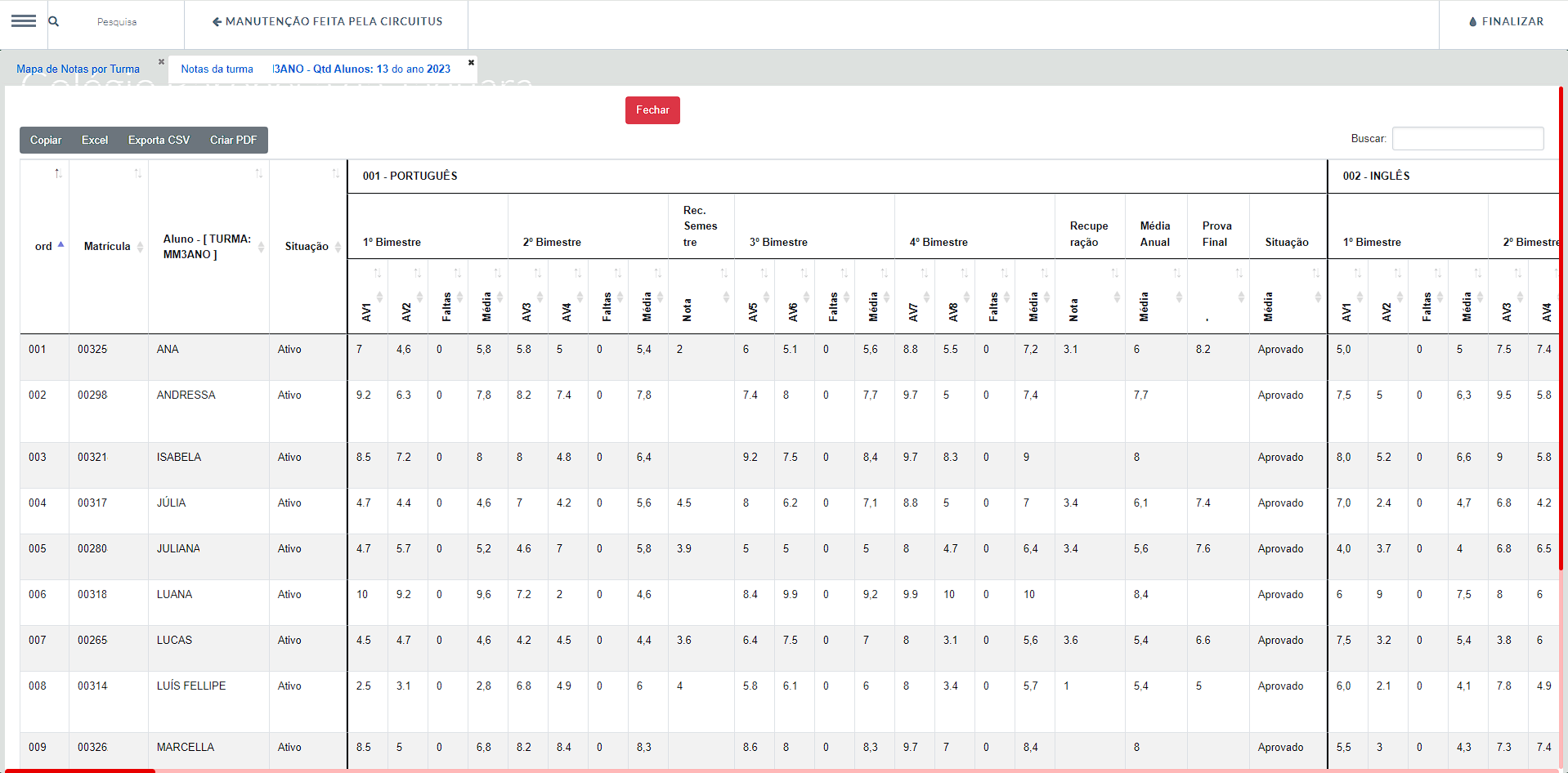Sort Português 2º Bimestre Média column
The height and width of the screenshot is (773, 1568).
(x=648, y=297)
